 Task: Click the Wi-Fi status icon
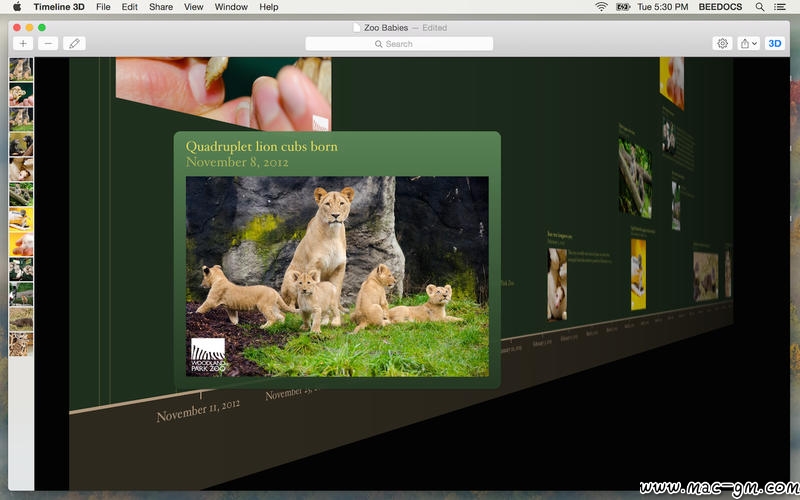point(602,7)
